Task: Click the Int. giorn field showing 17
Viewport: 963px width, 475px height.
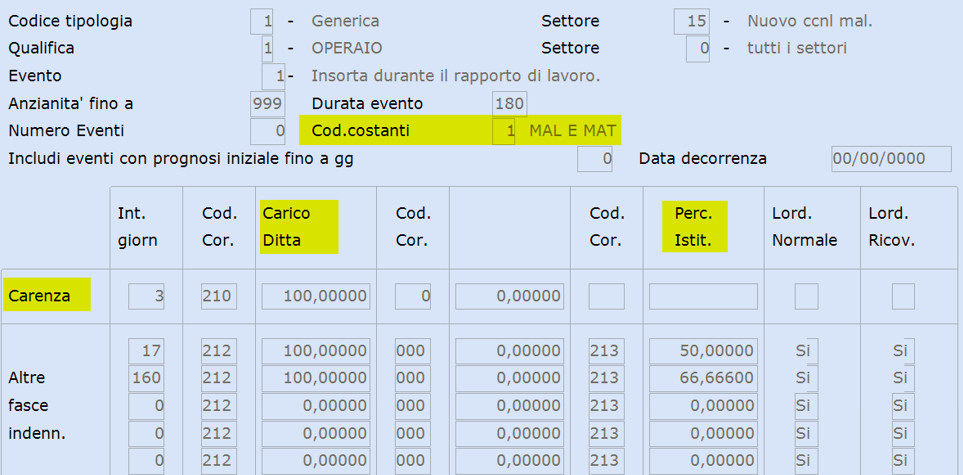Action: coord(146,351)
